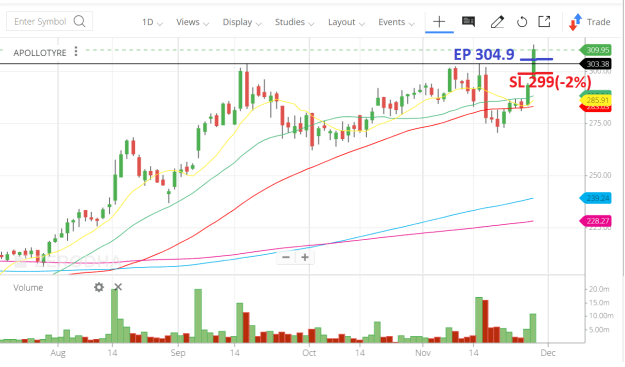This screenshot has width=625, height=367.
Task: Click the EP 304.9 annotation text
Action: 484,55
